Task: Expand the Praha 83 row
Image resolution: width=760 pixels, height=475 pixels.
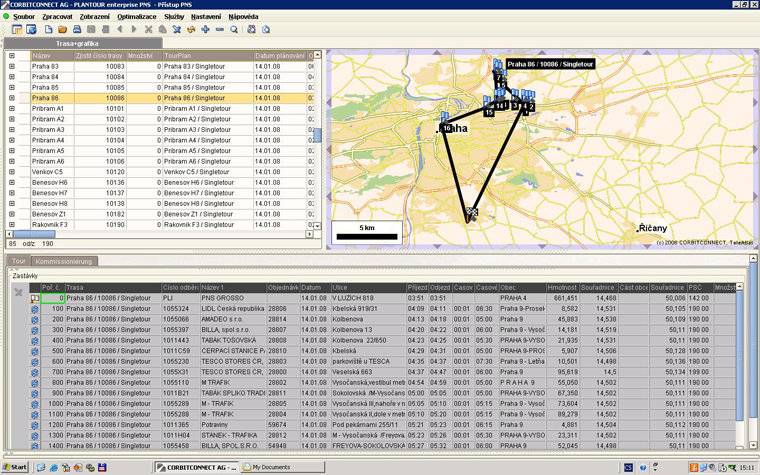Action: coord(12,66)
